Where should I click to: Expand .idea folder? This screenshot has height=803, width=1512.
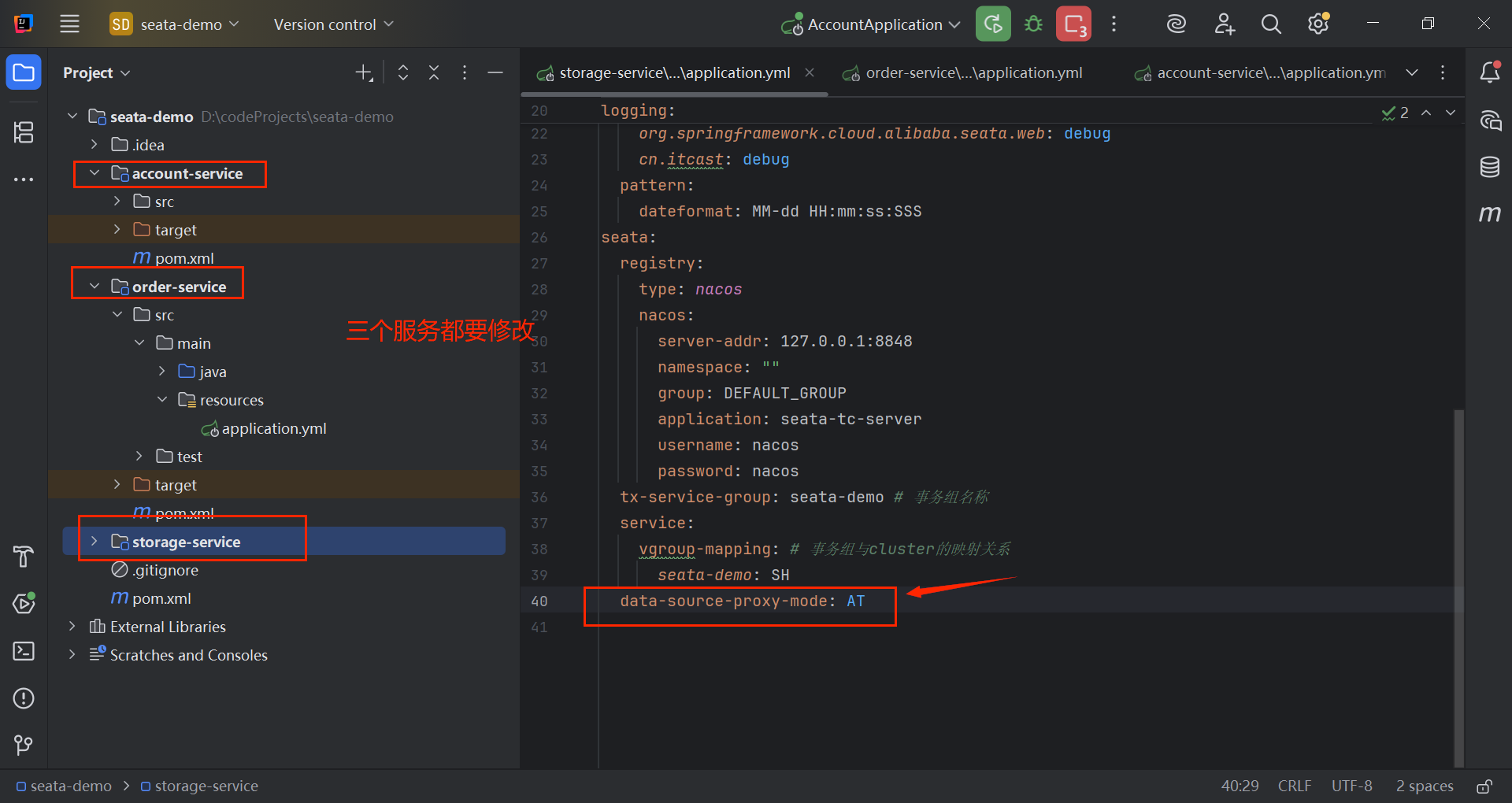(94, 145)
